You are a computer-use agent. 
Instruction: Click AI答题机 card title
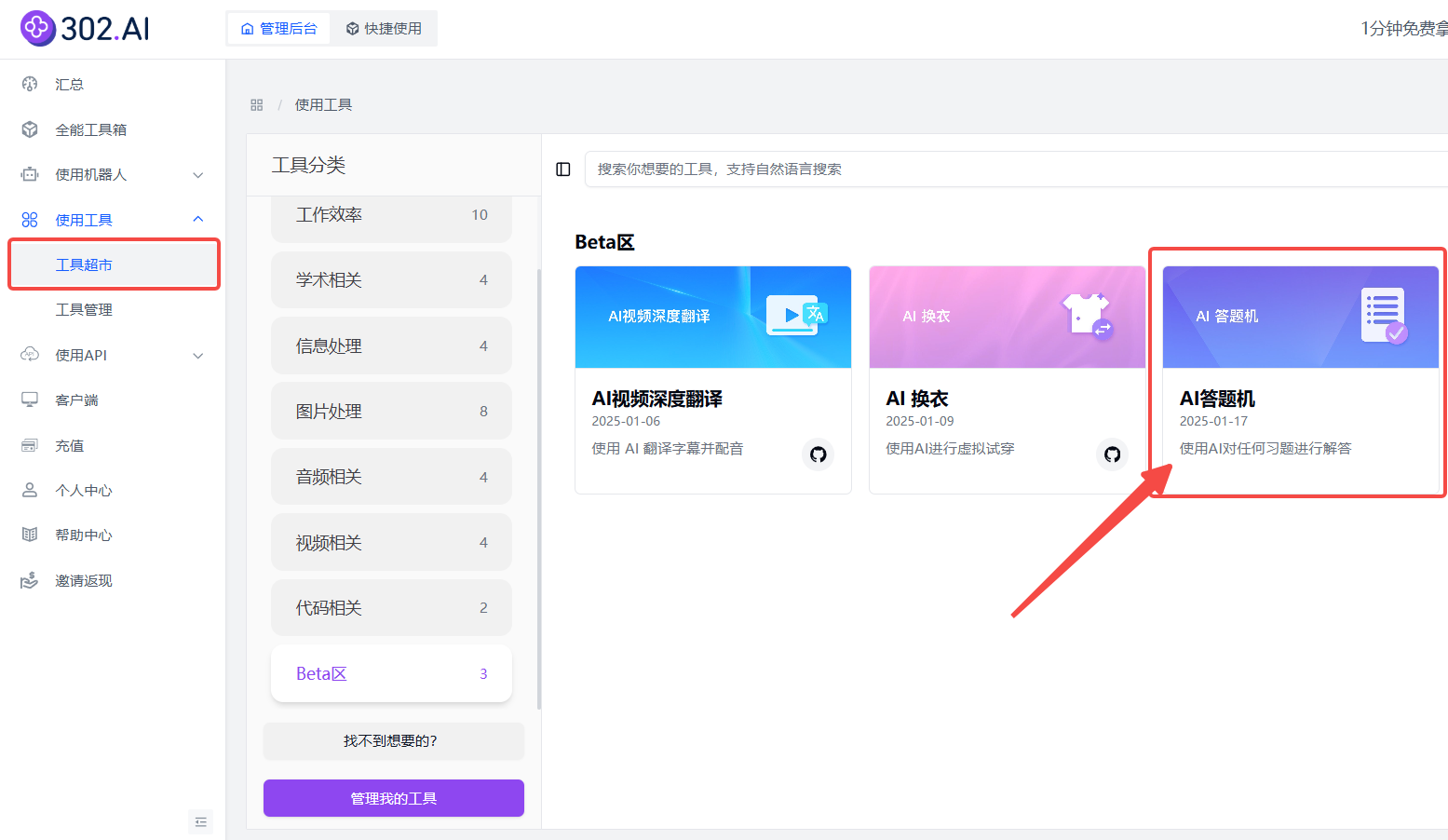tap(1217, 399)
